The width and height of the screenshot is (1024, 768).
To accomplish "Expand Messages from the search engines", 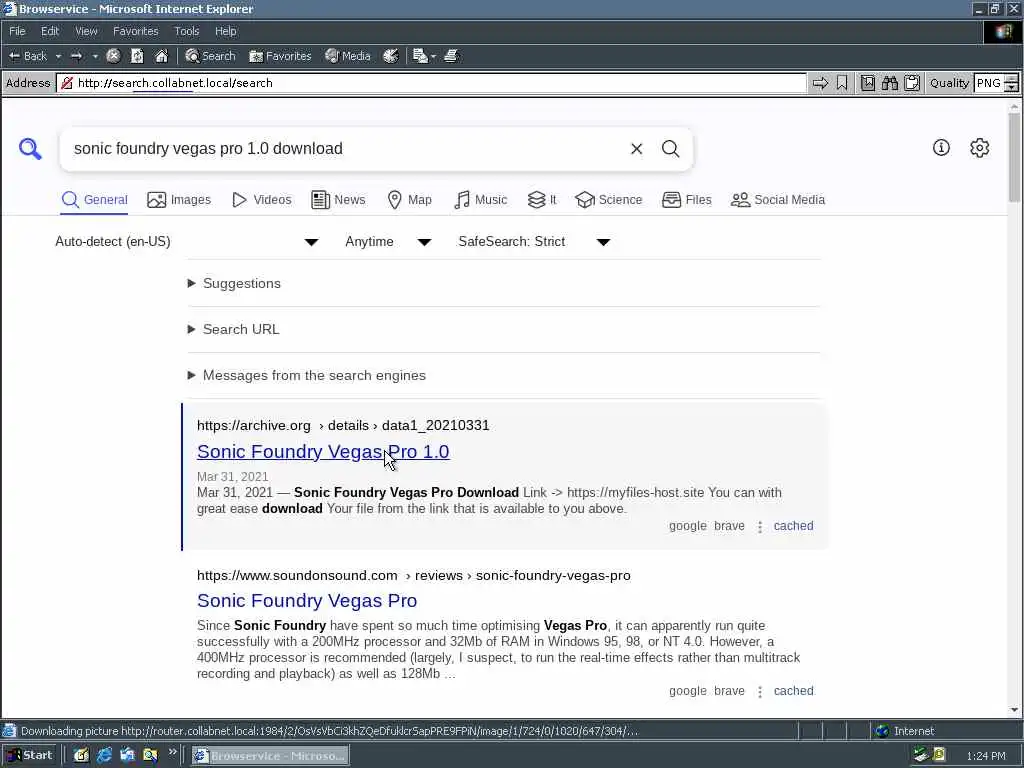I will point(307,376).
